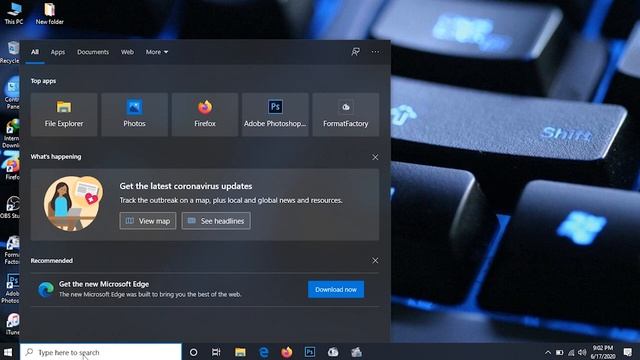The width and height of the screenshot is (640, 360).
Task: Expand the More dropdown filter
Action: [x=157, y=52]
